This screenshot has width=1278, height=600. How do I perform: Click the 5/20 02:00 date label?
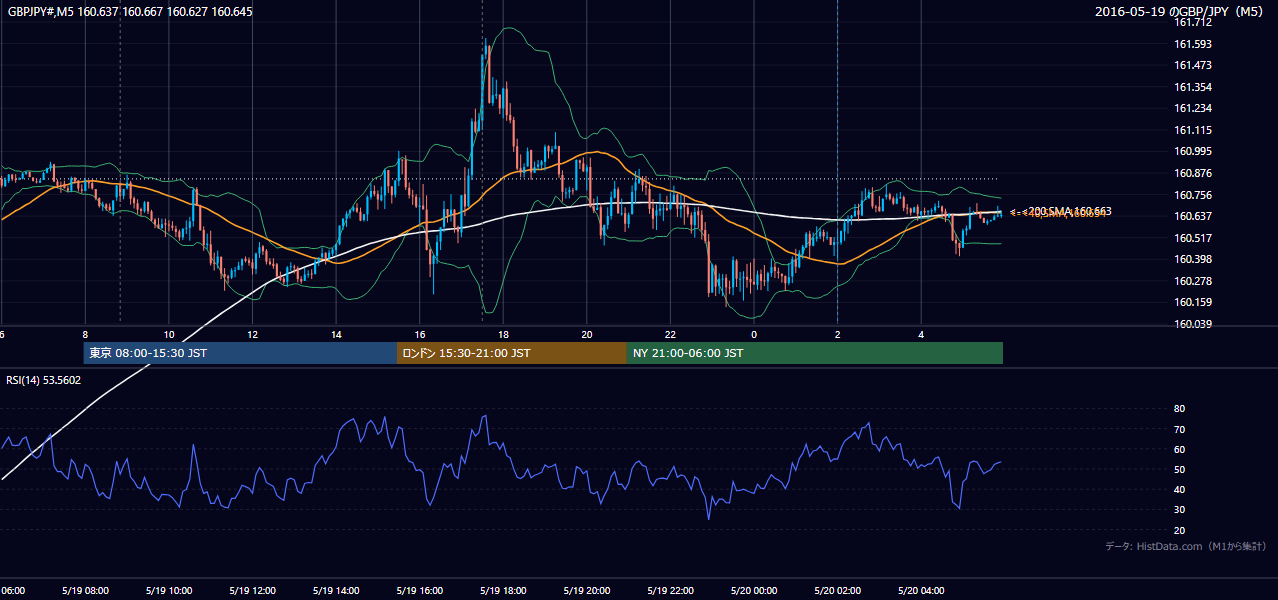(x=837, y=591)
